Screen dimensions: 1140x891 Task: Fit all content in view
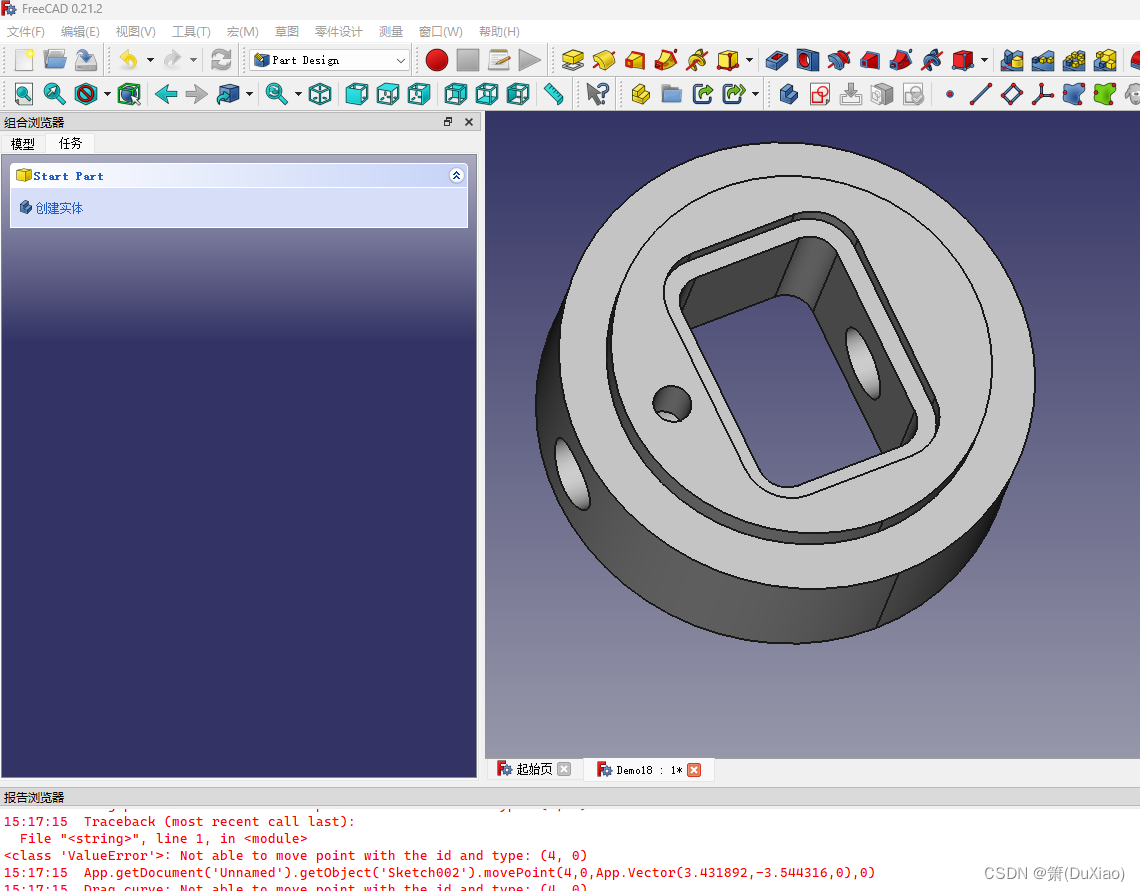(x=24, y=94)
